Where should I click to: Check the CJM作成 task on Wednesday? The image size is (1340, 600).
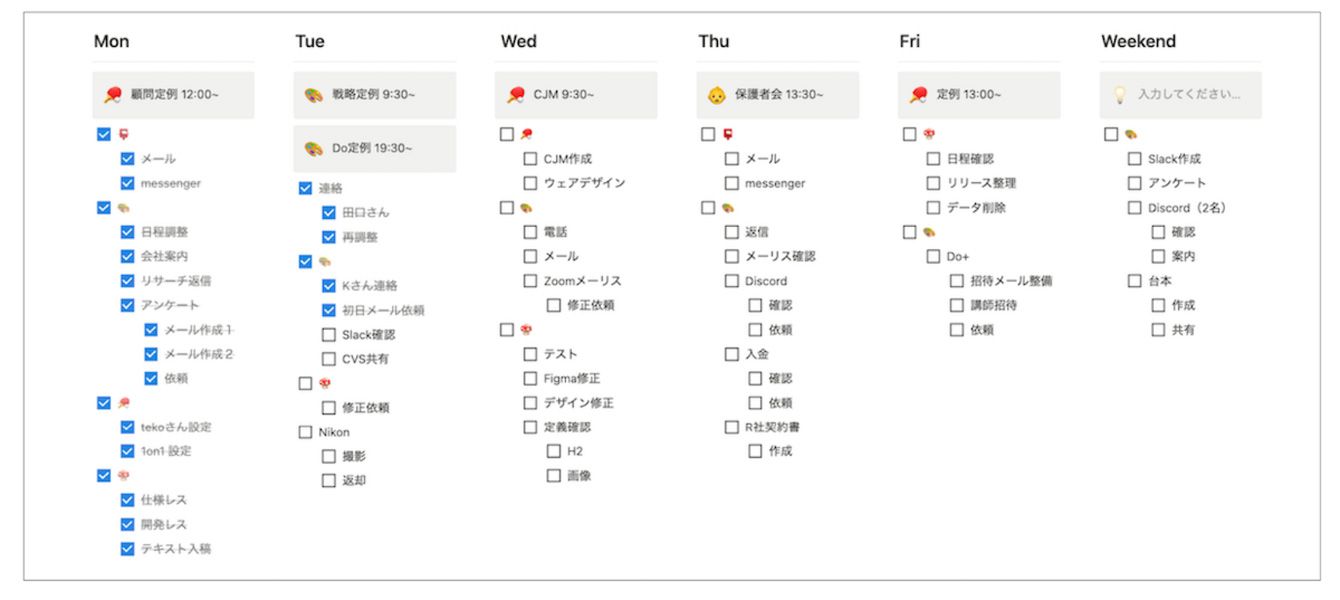click(531, 159)
